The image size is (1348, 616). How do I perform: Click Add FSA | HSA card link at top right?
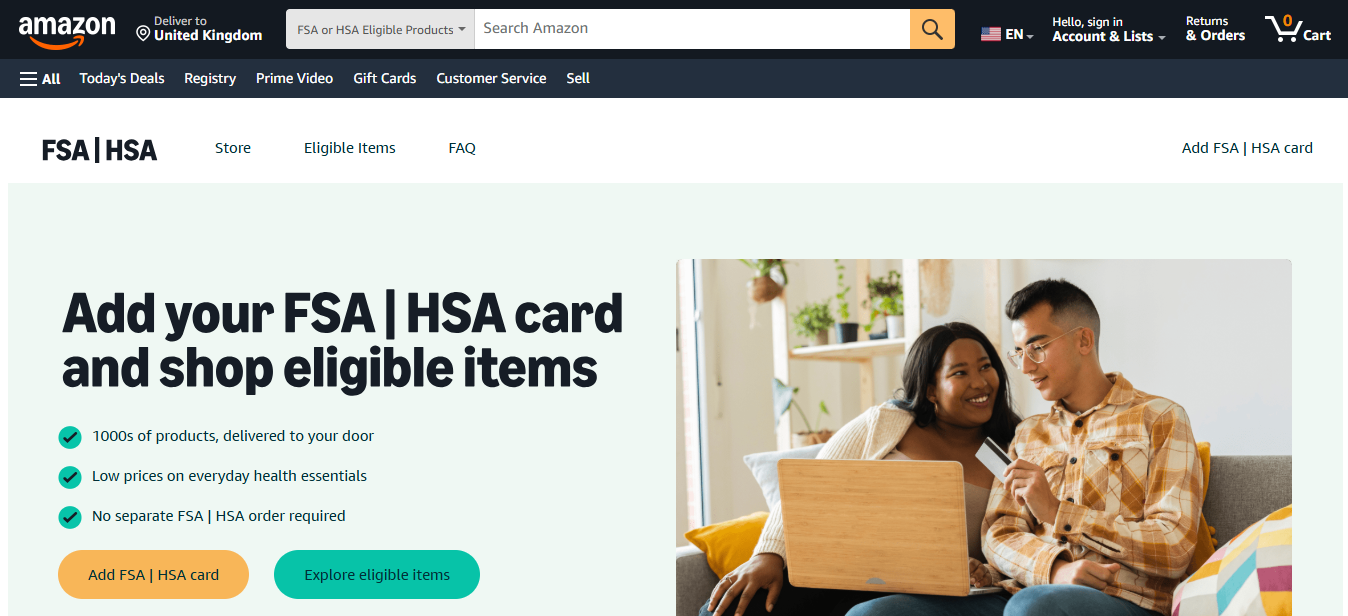(x=1247, y=148)
